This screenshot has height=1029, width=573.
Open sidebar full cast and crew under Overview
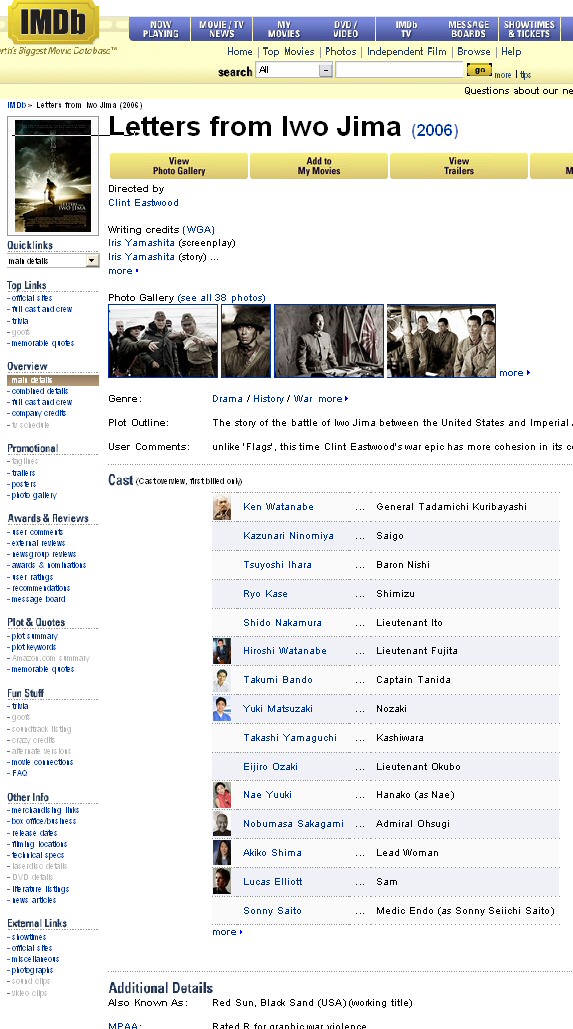point(42,402)
